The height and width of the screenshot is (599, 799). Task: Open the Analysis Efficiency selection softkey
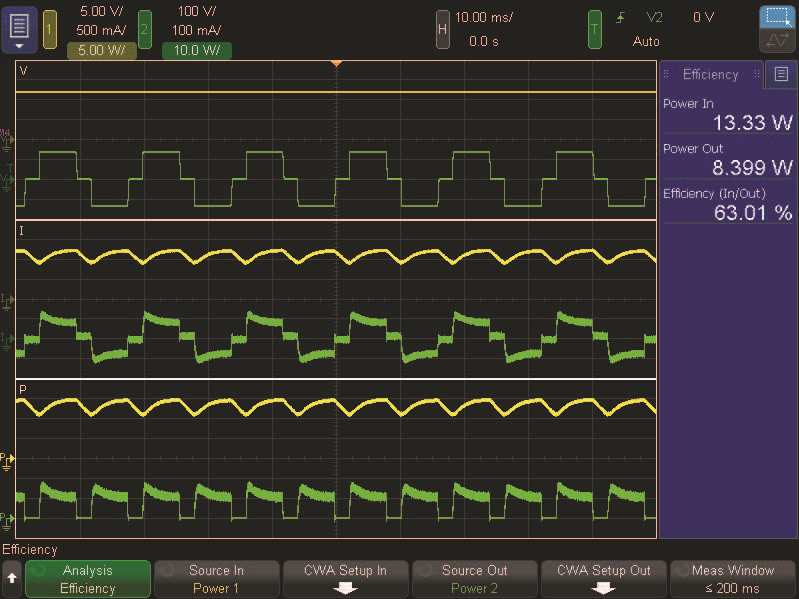pyautogui.click(x=88, y=579)
